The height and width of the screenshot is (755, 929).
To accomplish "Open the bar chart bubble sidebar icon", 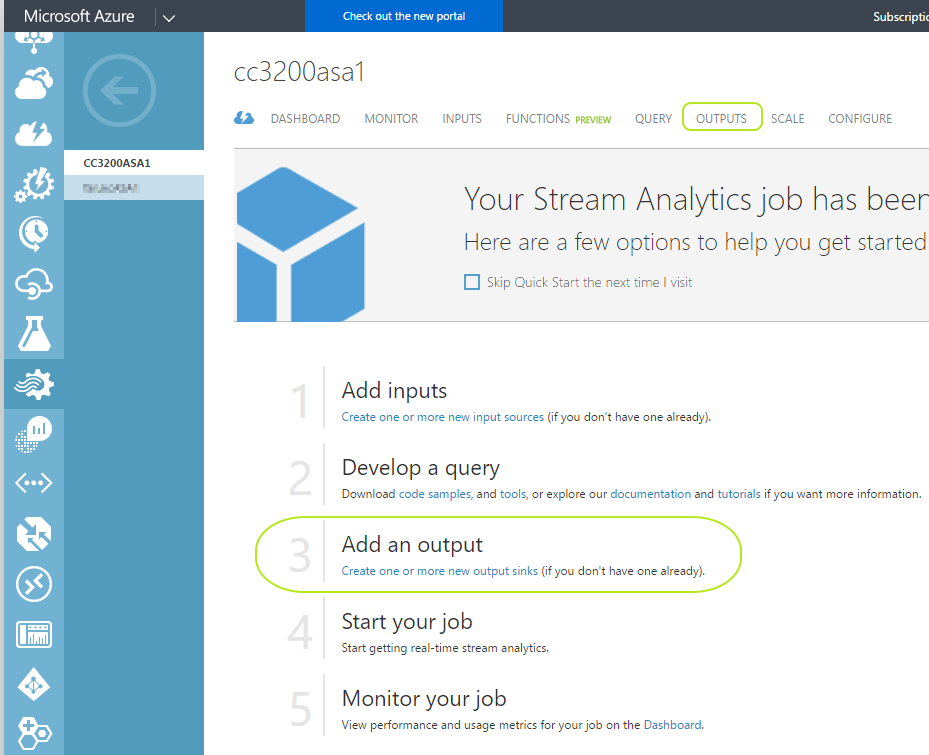I will pos(34,434).
